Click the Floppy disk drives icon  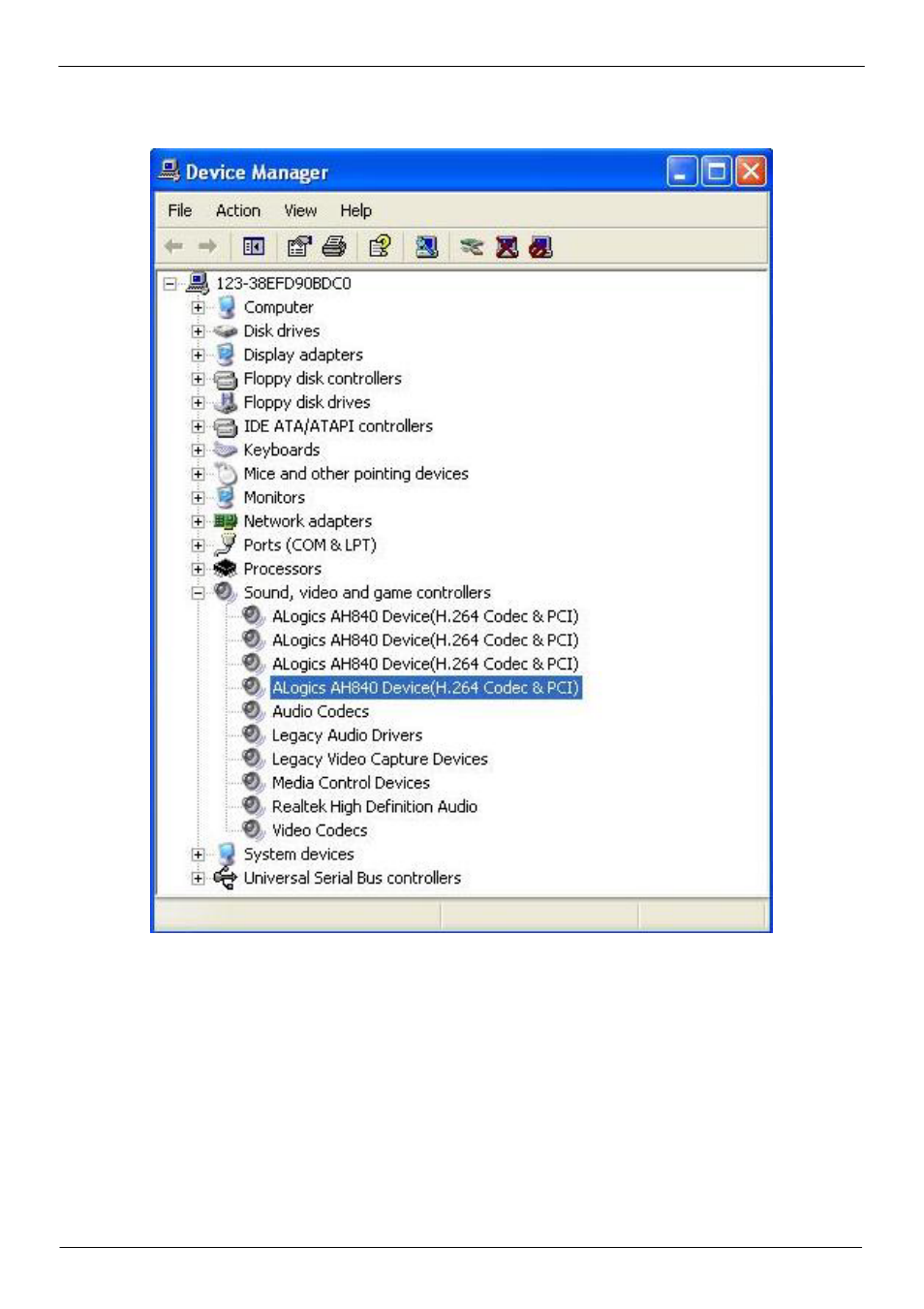pyautogui.click(x=226, y=402)
